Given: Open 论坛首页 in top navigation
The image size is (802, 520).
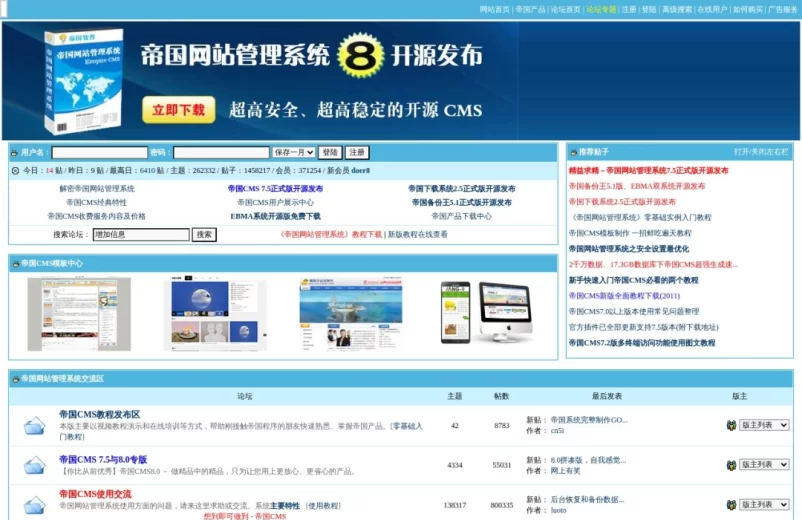Looking at the screenshot, I should click(x=566, y=9).
